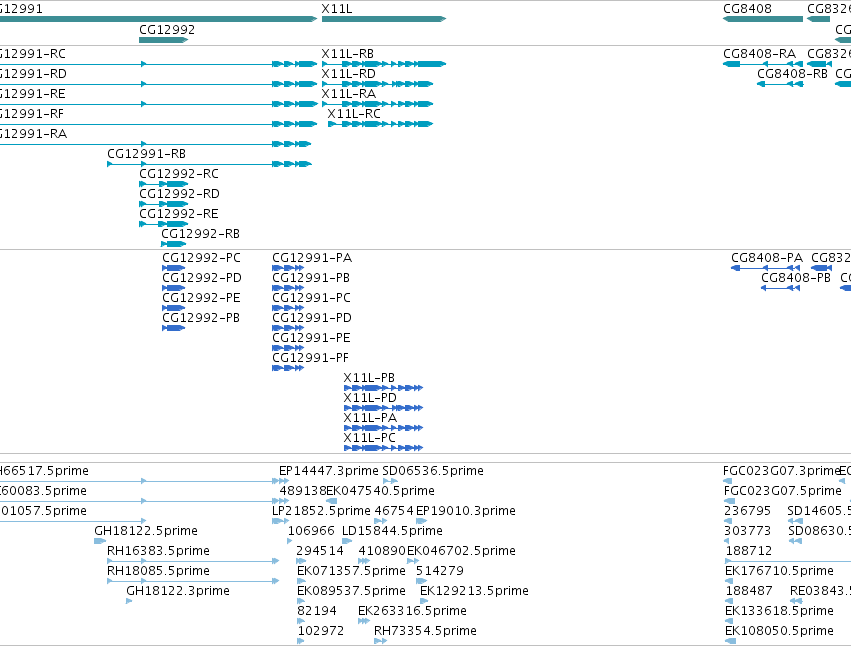851x646 pixels.
Task: Click protein label CG12991-PE
Action: tap(312, 338)
